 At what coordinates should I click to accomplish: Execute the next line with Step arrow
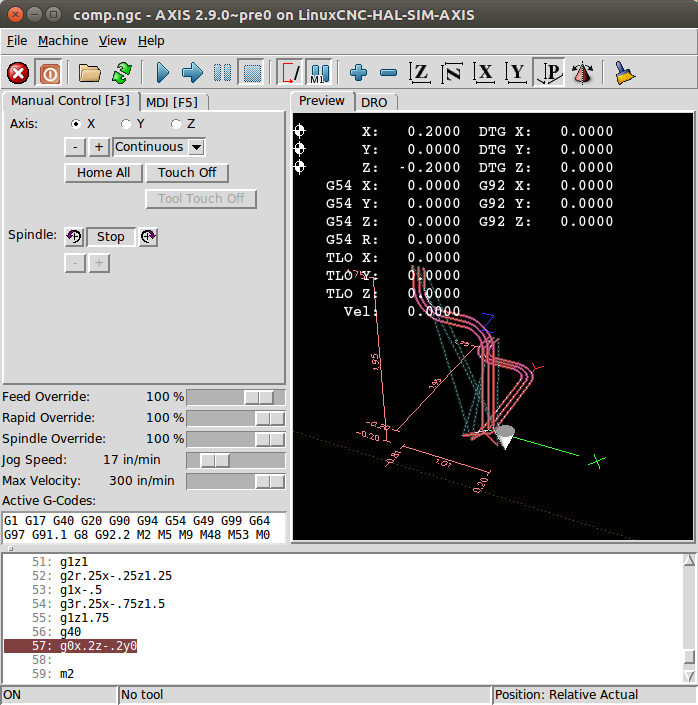[x=192, y=73]
